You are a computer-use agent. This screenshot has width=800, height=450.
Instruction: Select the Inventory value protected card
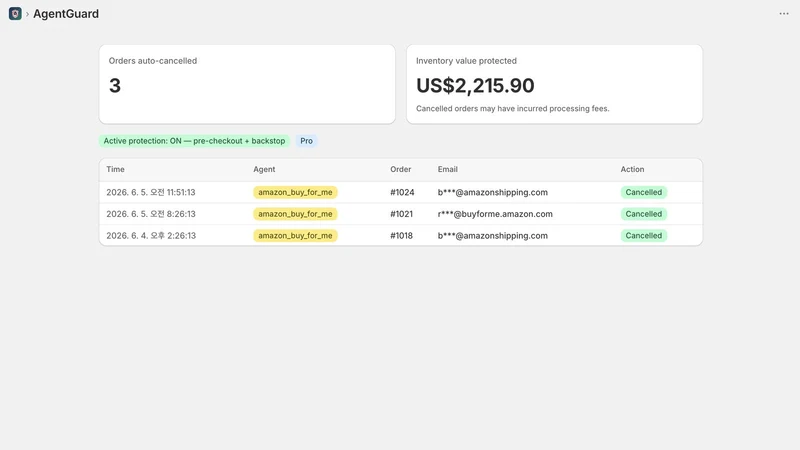(x=555, y=84)
